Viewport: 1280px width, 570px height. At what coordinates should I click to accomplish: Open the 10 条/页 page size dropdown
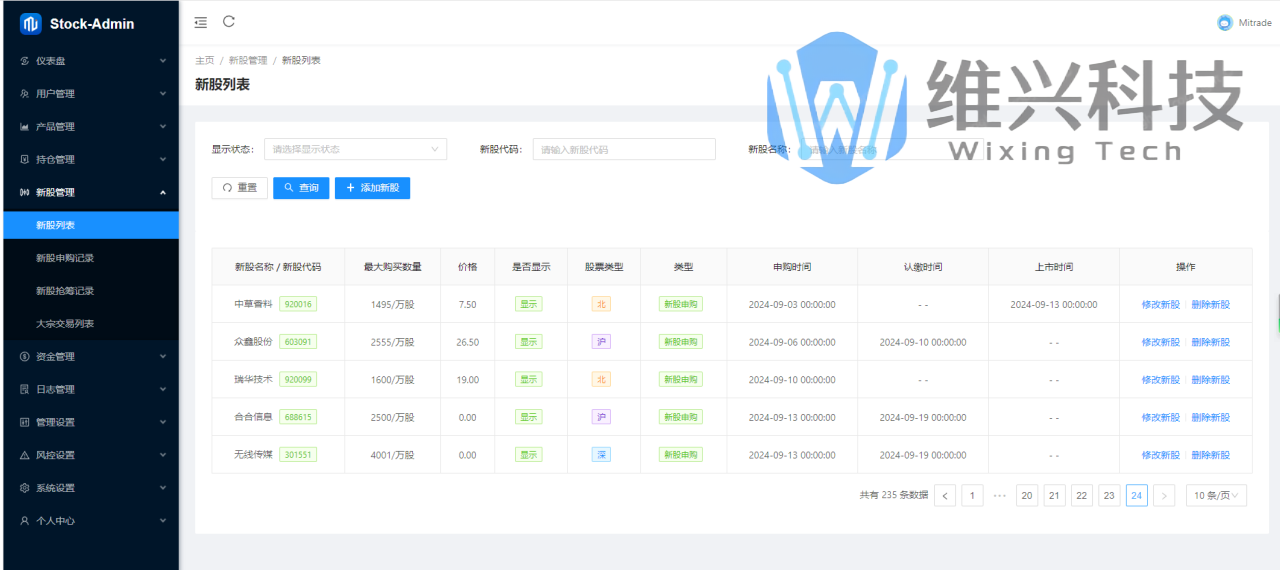coord(1216,495)
